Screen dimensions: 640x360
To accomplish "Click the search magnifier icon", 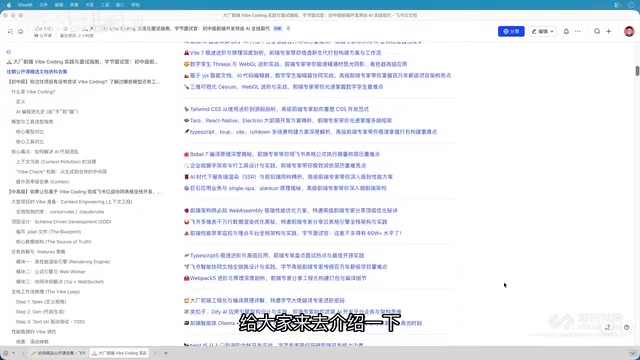I will click(597, 31).
